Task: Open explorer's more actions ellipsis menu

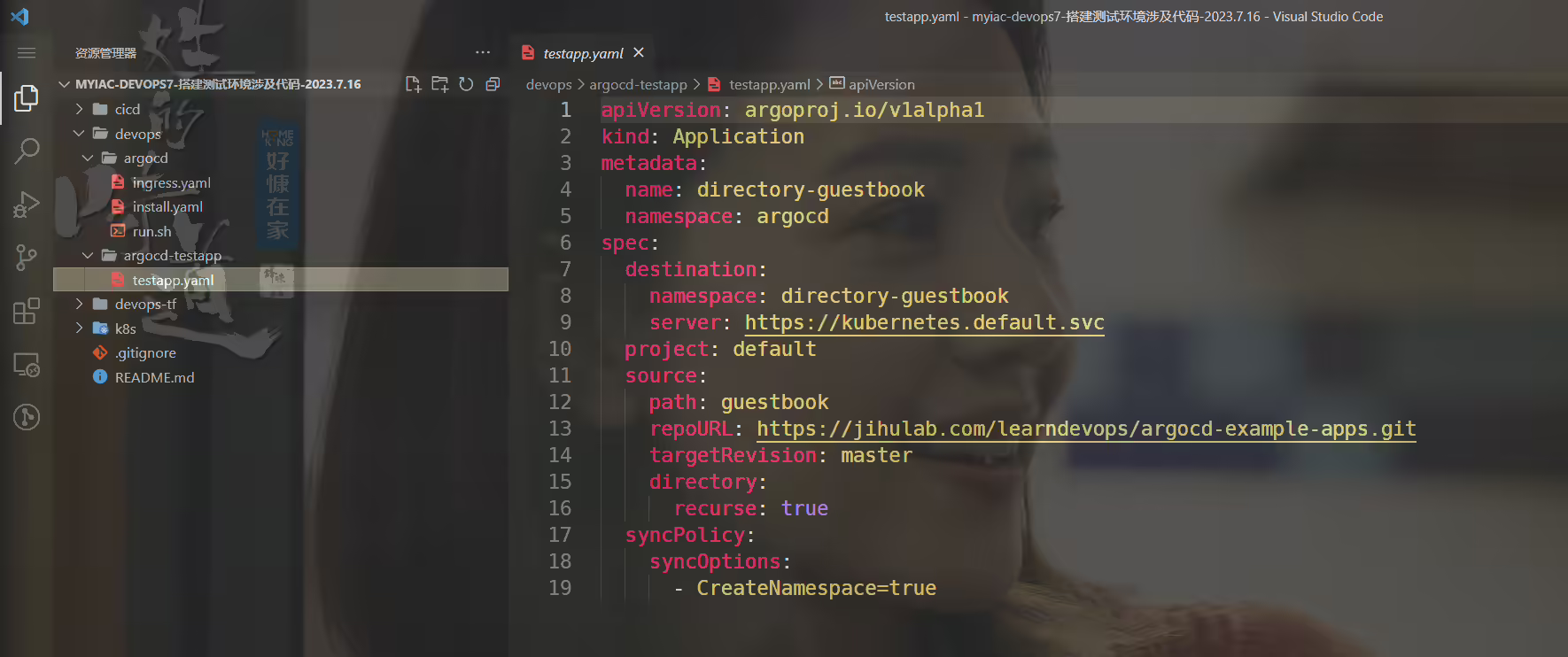Action: (x=483, y=53)
